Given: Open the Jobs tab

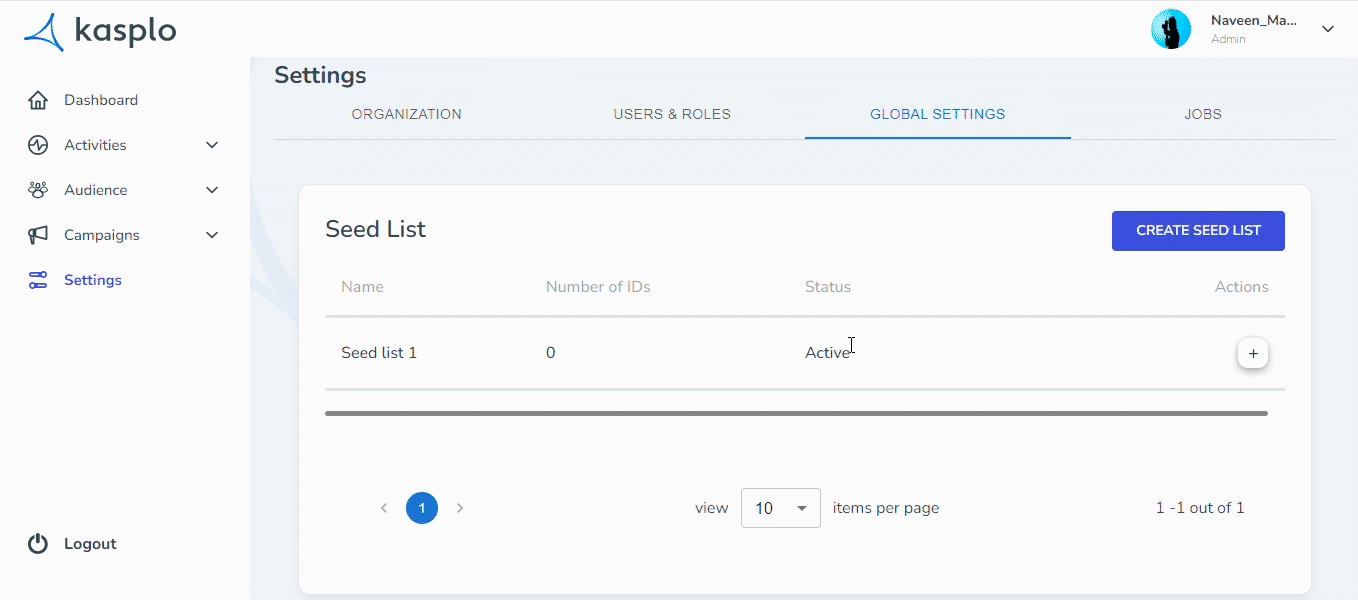Looking at the screenshot, I should coord(1203,114).
